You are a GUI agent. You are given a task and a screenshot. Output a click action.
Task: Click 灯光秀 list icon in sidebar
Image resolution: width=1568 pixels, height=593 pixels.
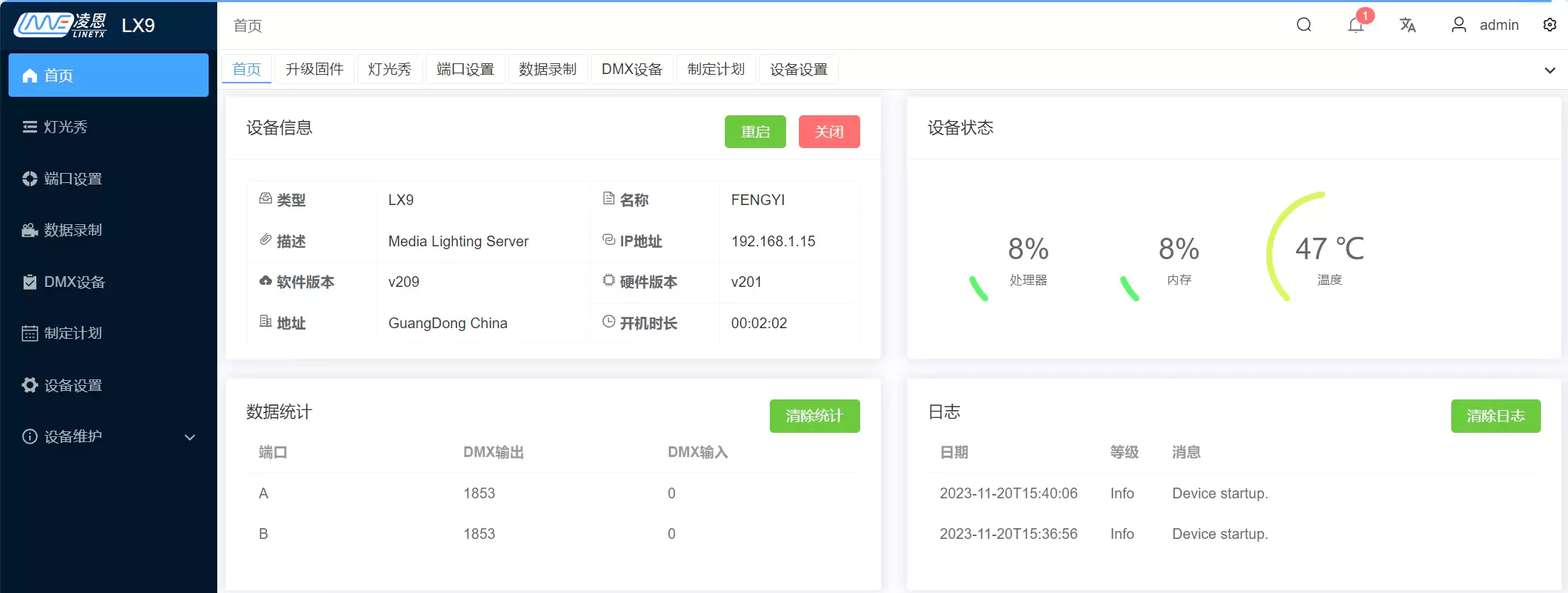coord(30,127)
